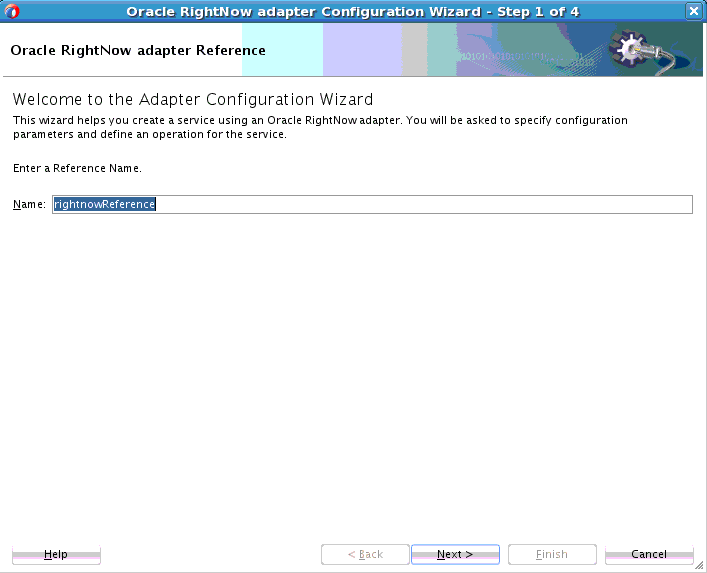707x573 pixels.
Task: Click the 'Enter a Reference Name.' text
Action: pos(77,168)
